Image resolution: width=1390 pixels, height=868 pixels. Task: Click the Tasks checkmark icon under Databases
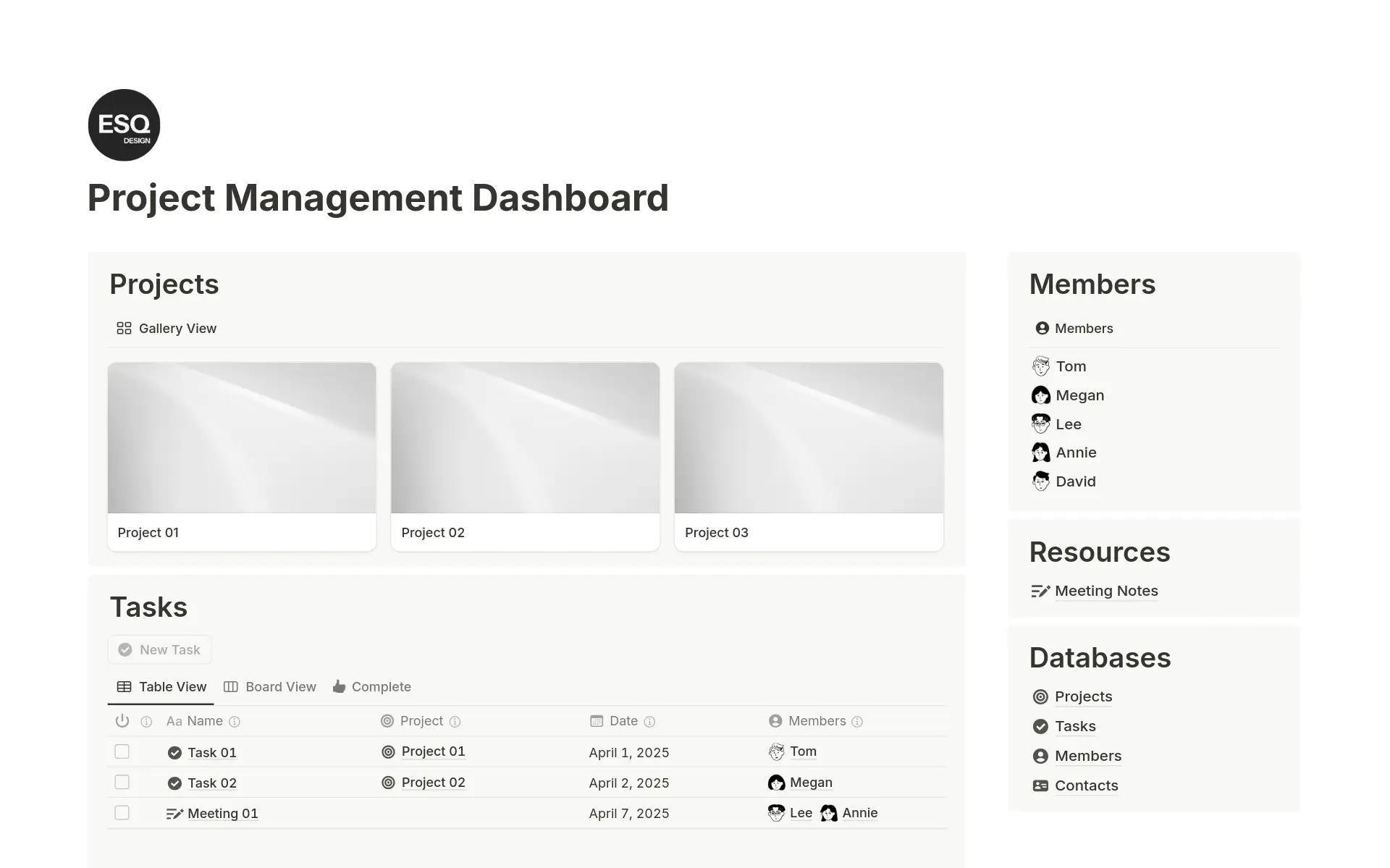1040,727
